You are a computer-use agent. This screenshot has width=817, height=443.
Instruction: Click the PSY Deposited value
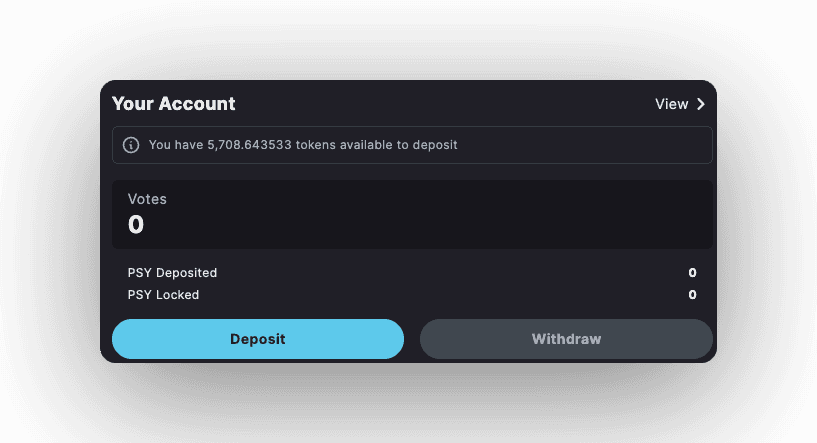pyautogui.click(x=692, y=273)
